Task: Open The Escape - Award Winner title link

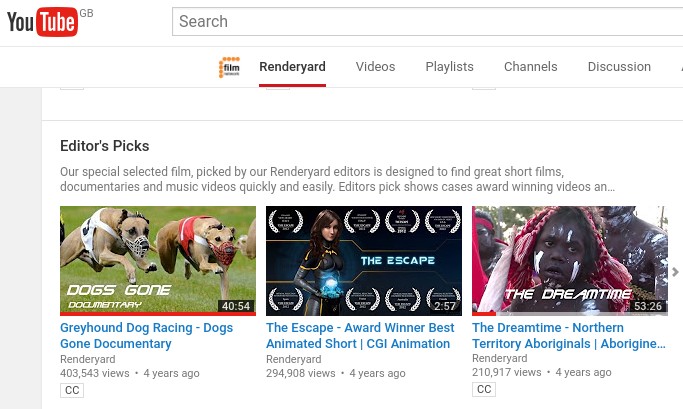Action: click(360, 335)
